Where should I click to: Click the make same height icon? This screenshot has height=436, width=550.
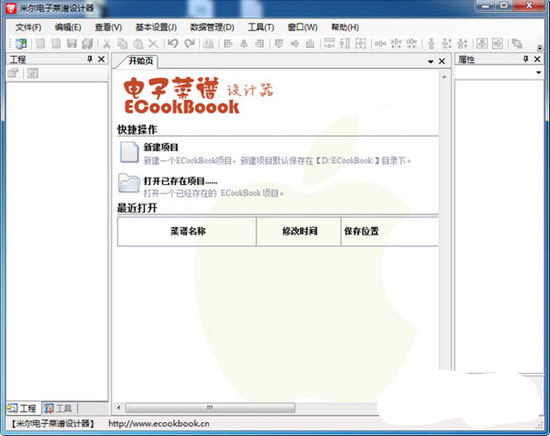click(x=345, y=43)
